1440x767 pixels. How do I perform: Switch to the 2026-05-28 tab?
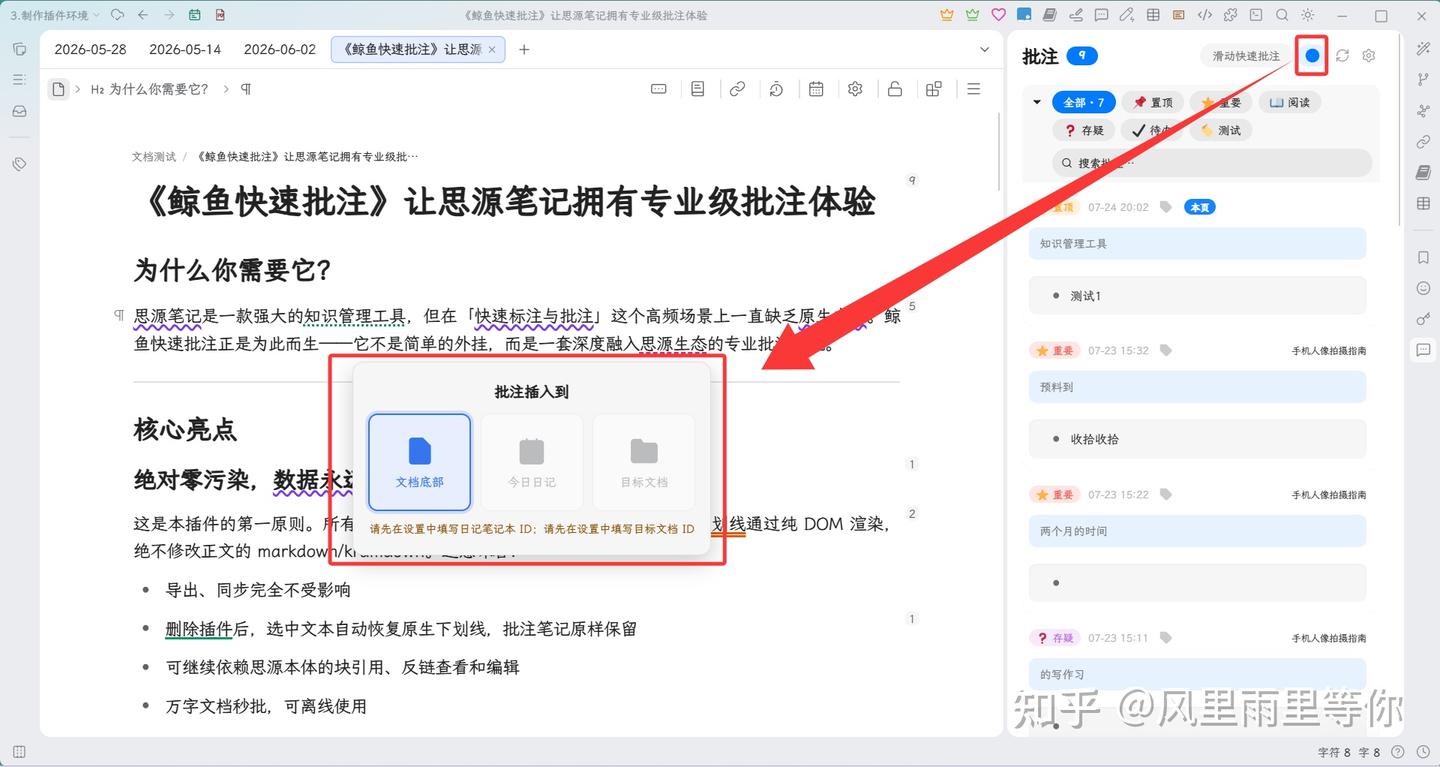pos(90,49)
